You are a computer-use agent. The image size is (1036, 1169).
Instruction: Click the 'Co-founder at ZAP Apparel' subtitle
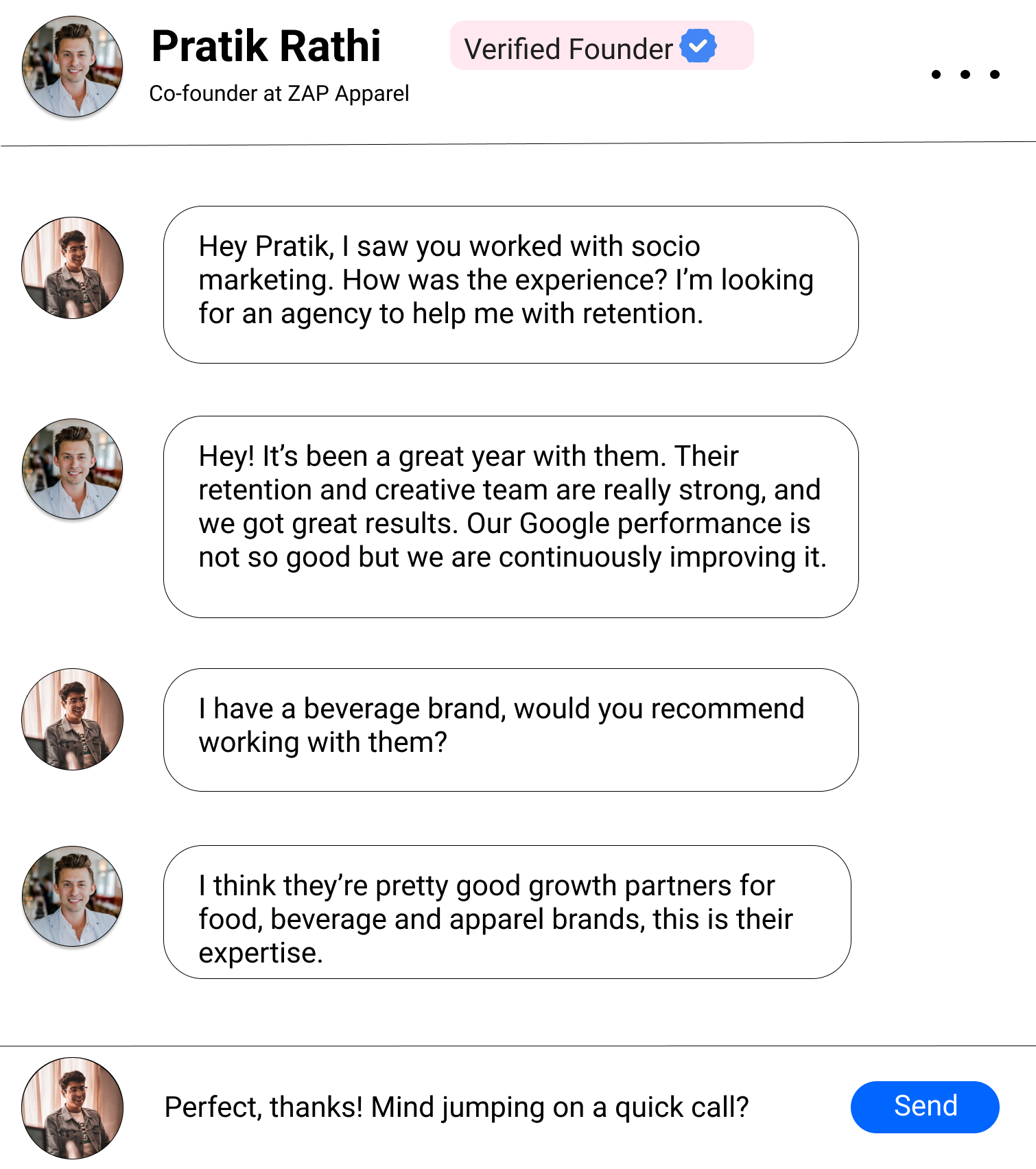pos(279,93)
